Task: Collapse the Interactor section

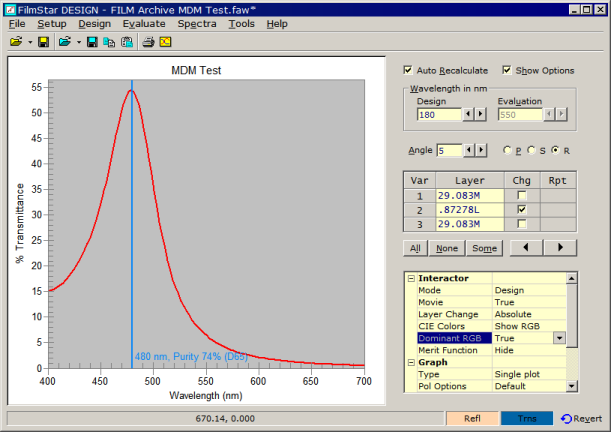Action: (x=411, y=278)
